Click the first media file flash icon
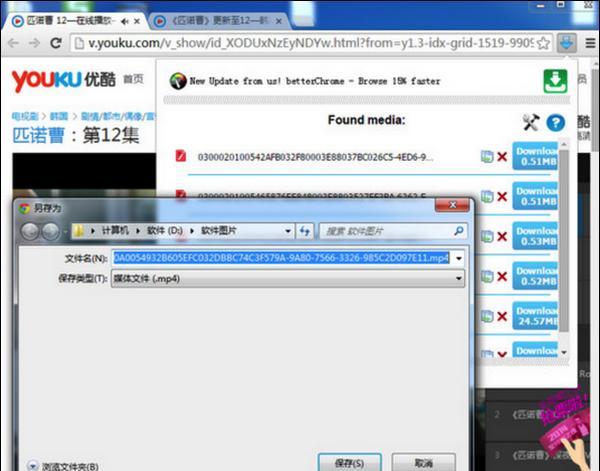Image resolution: width=600 pixels, height=471 pixels. point(181,156)
